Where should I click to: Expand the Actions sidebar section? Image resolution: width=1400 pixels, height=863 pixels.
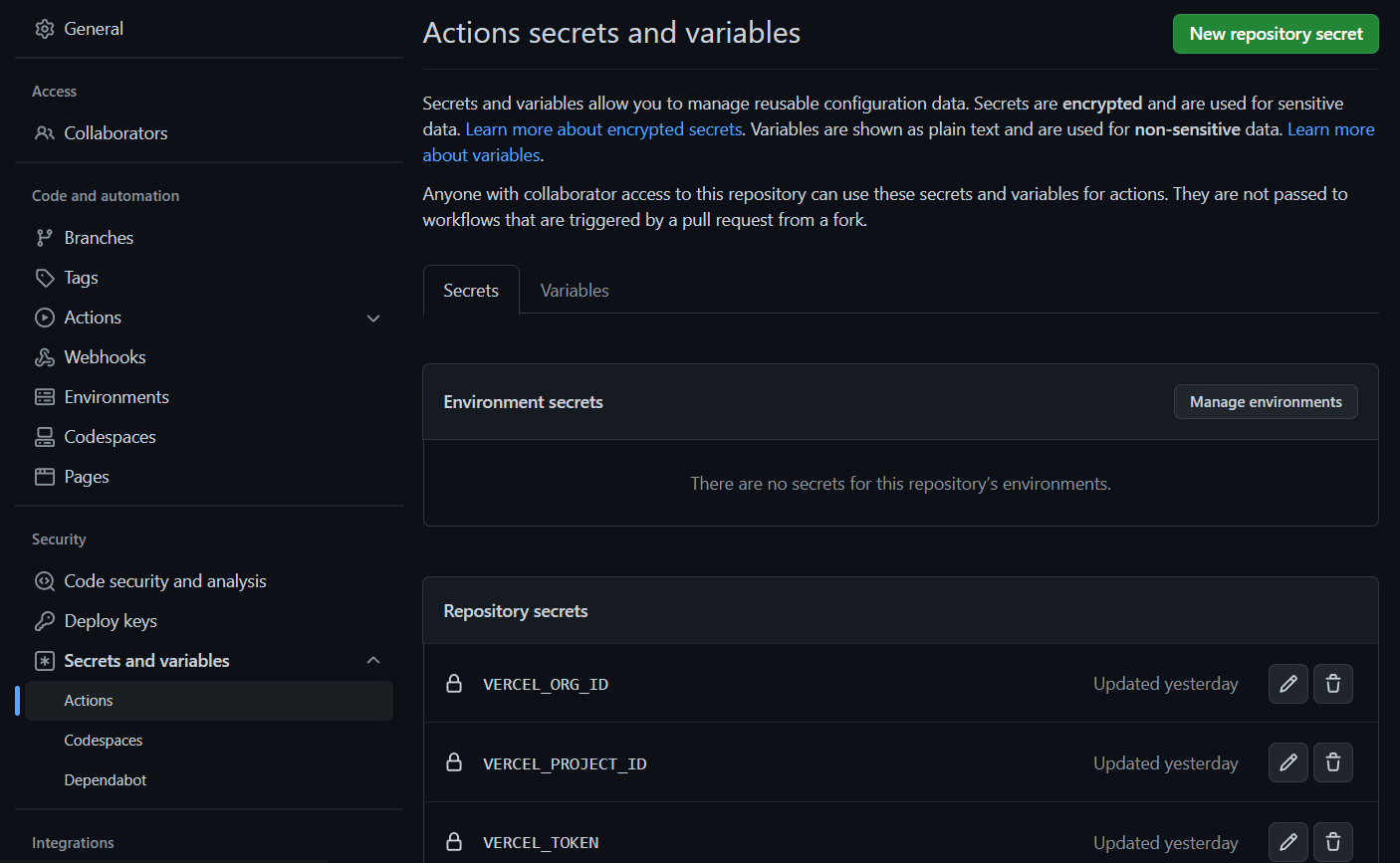coord(373,318)
